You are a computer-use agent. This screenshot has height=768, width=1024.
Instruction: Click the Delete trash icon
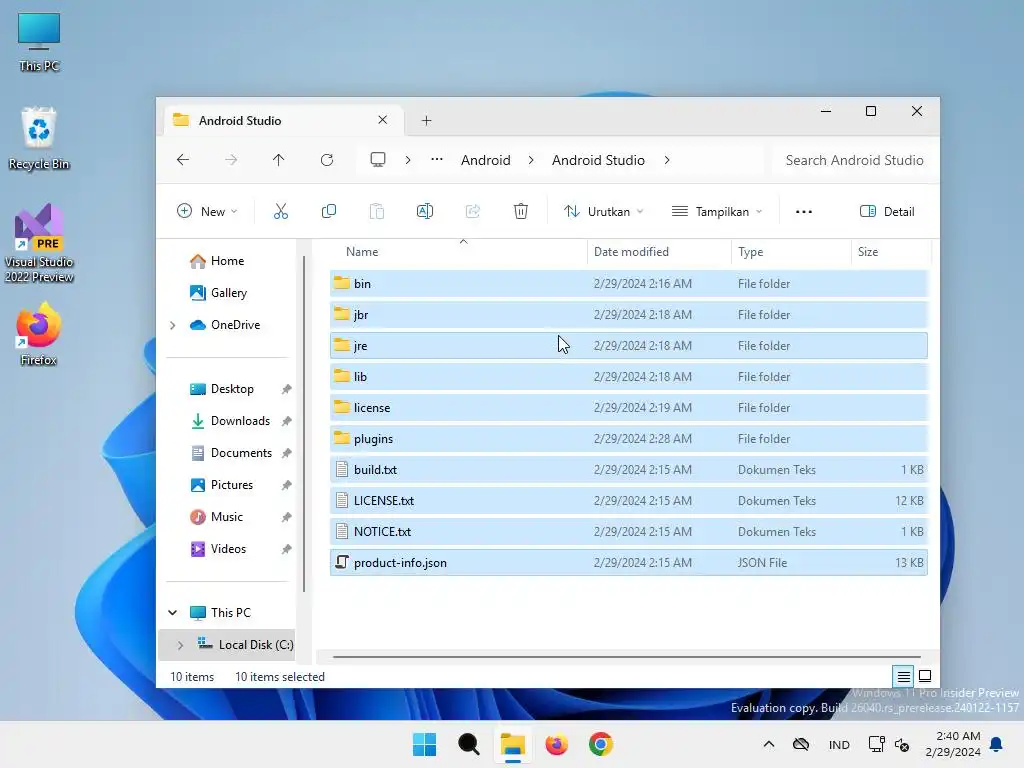coord(520,212)
